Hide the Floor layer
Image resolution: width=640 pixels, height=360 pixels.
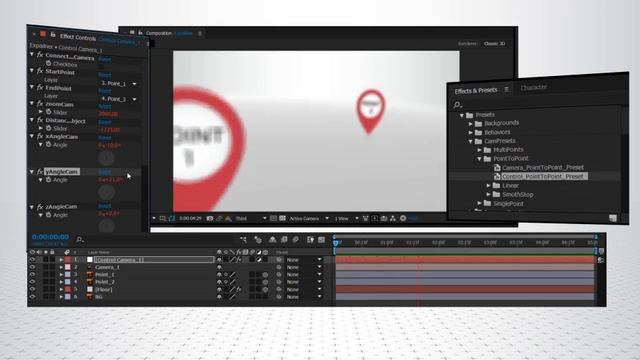tap(32, 289)
